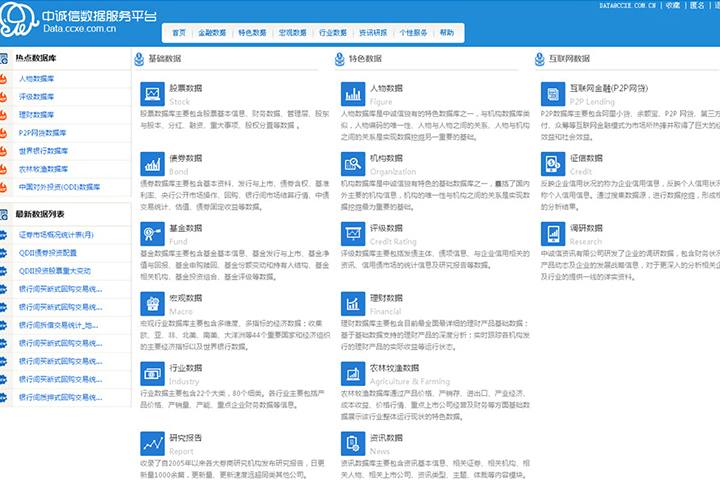Click the 互联网金融(P2P网贷) card title

point(609,88)
